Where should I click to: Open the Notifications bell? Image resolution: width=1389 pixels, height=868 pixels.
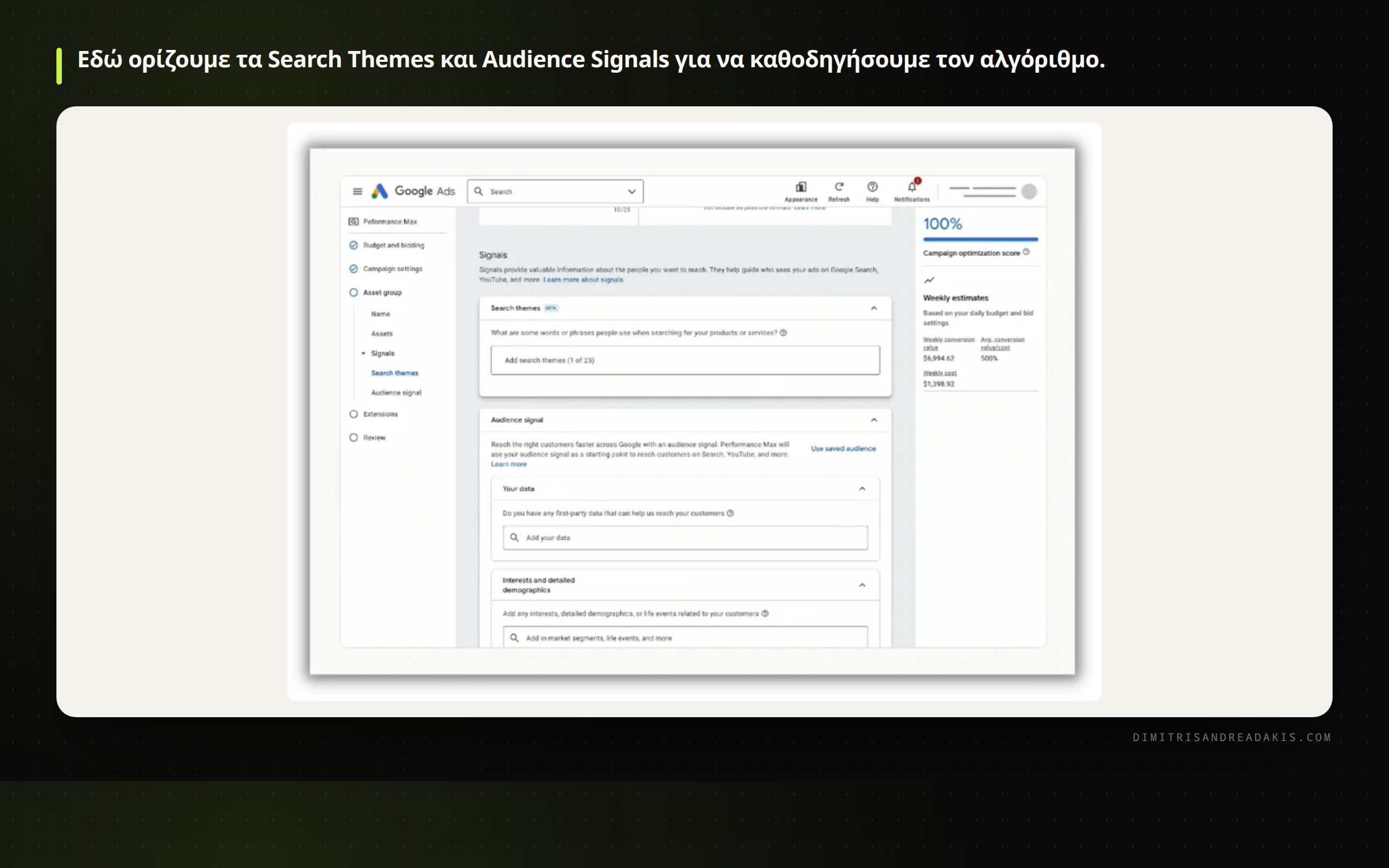(912, 186)
